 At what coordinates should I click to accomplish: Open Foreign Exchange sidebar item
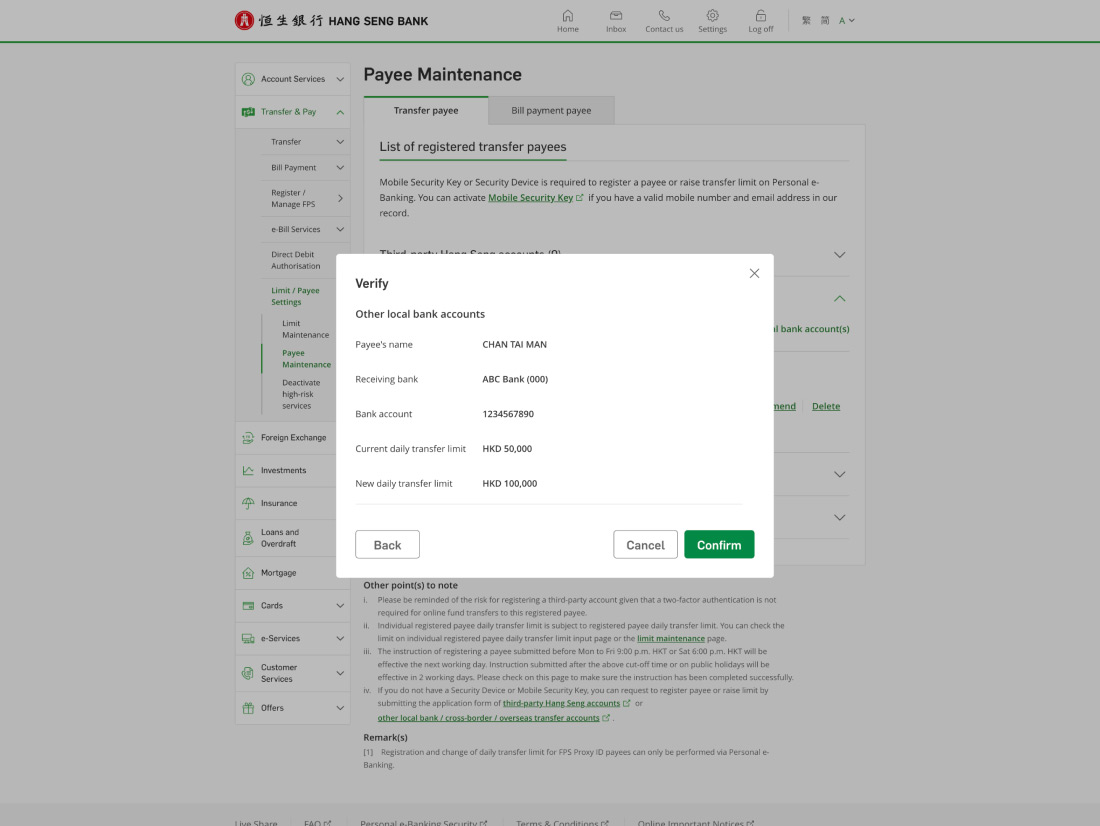[x=292, y=438]
